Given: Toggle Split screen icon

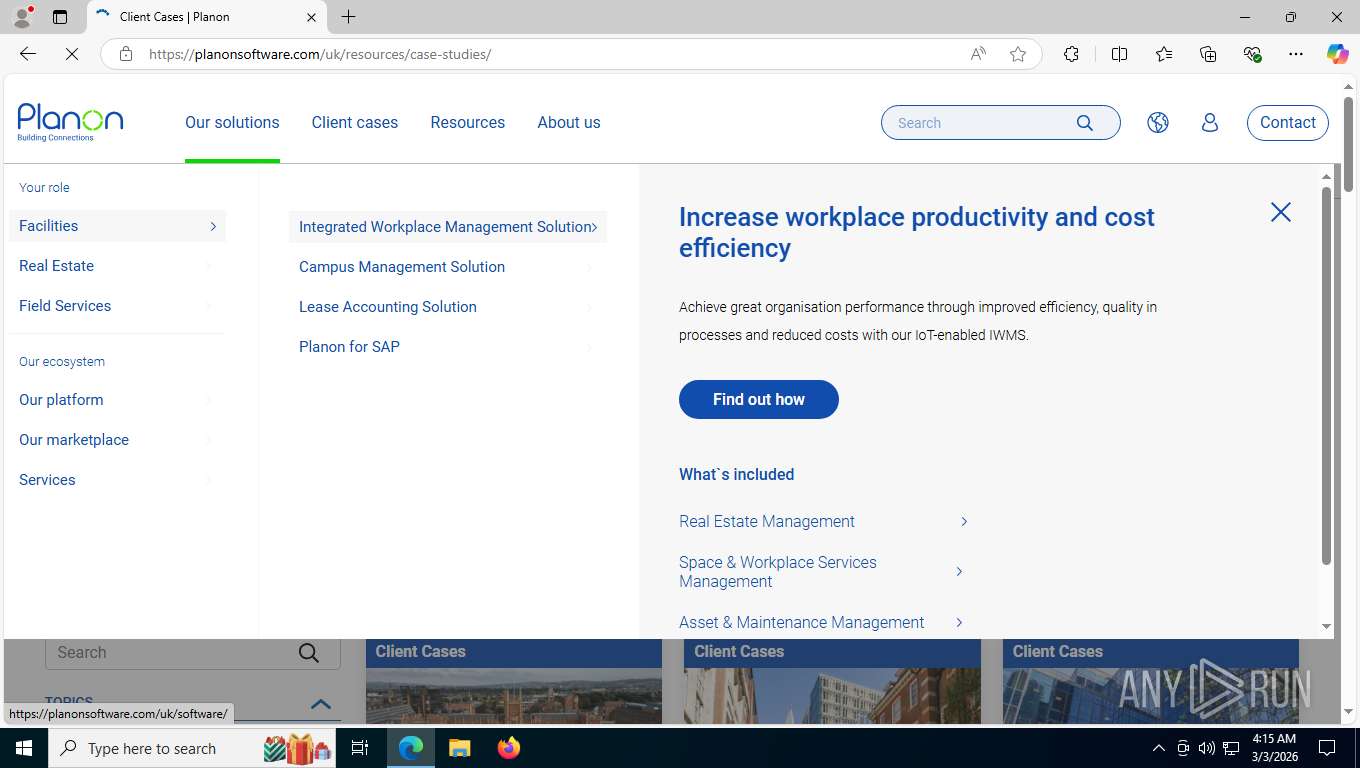Looking at the screenshot, I should [x=1120, y=54].
